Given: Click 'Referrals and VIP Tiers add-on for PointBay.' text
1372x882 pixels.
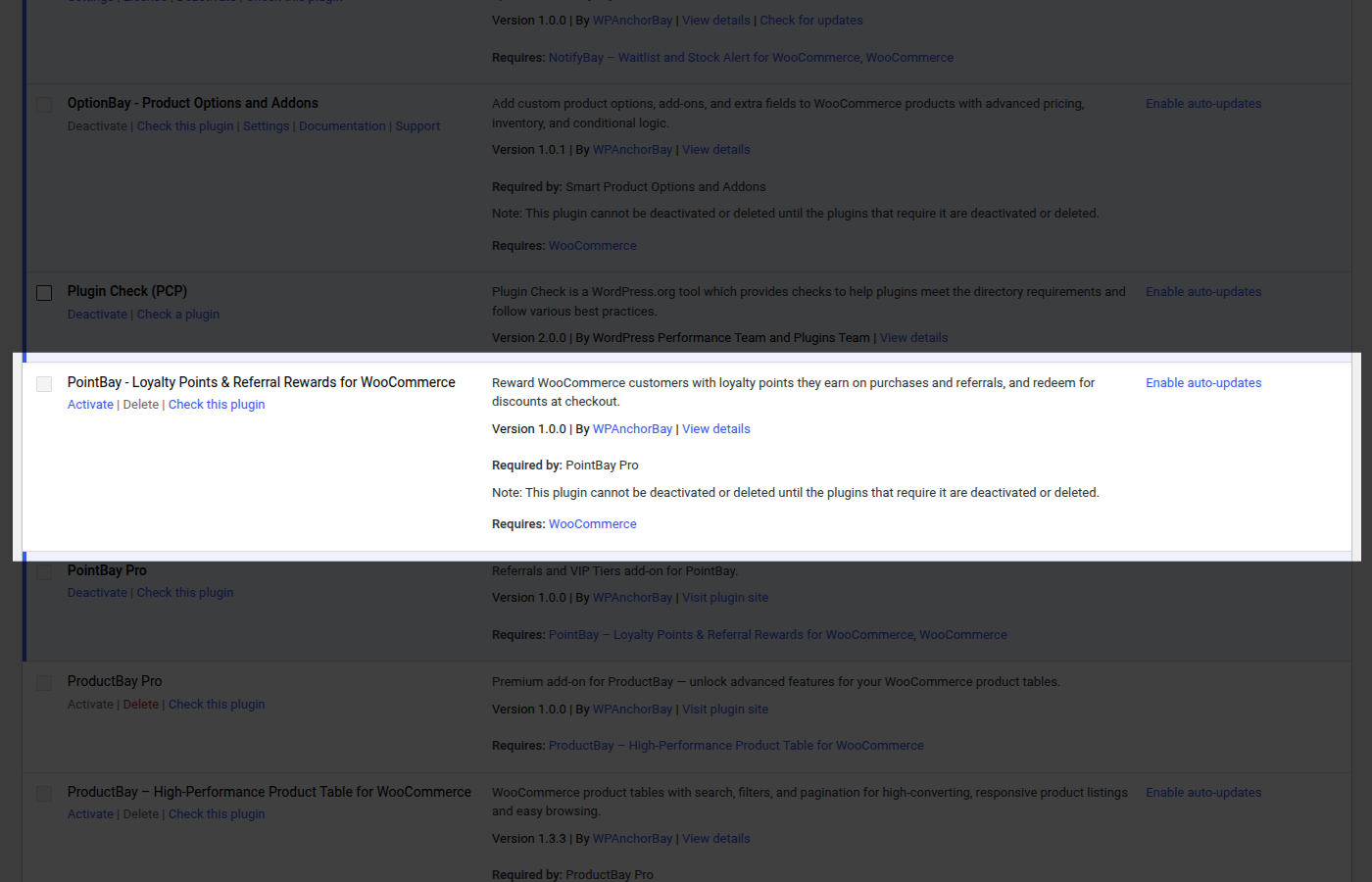Looking at the screenshot, I should [614, 571].
